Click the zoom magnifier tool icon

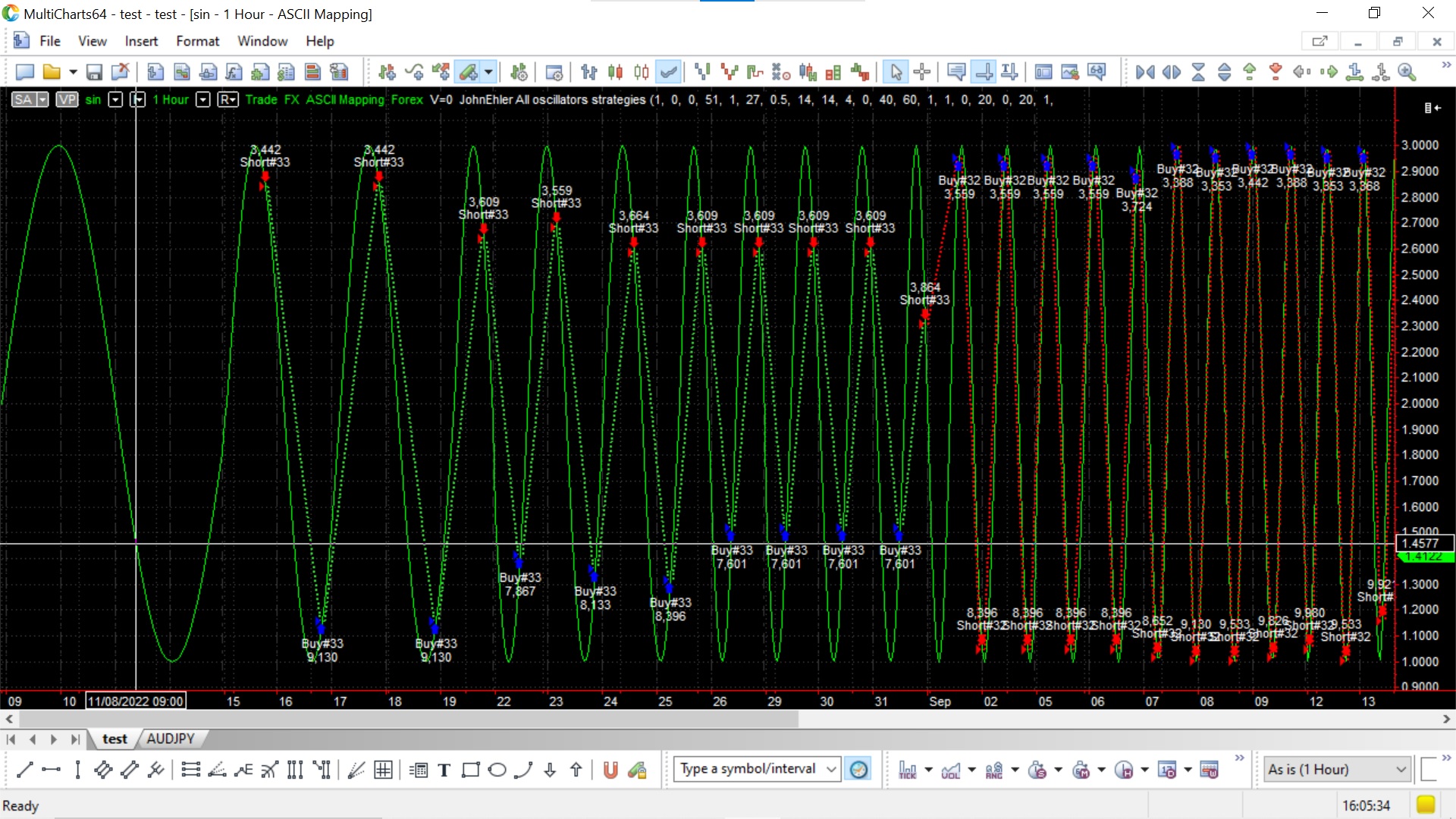point(1407,72)
